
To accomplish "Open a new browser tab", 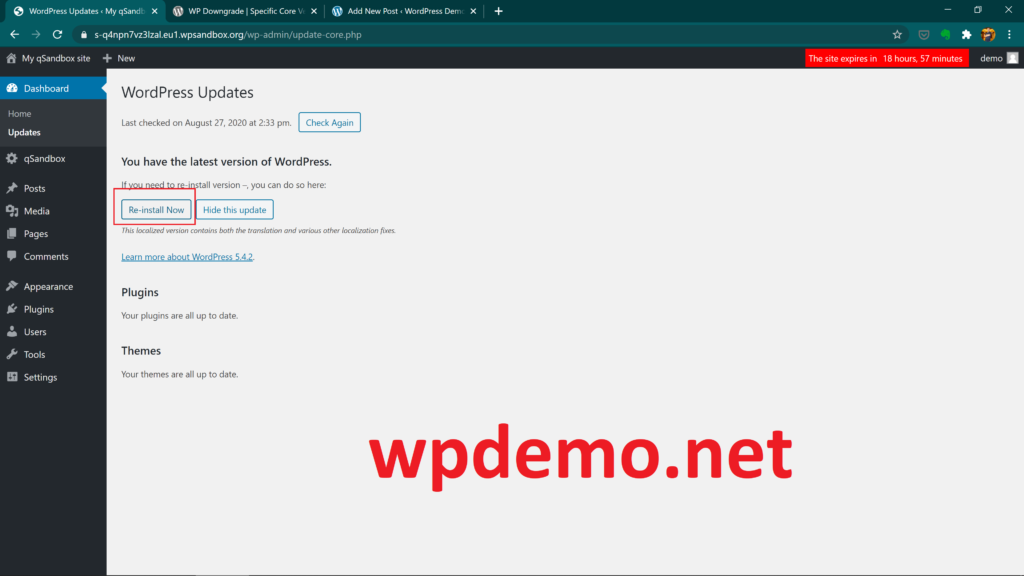I will (498, 11).
